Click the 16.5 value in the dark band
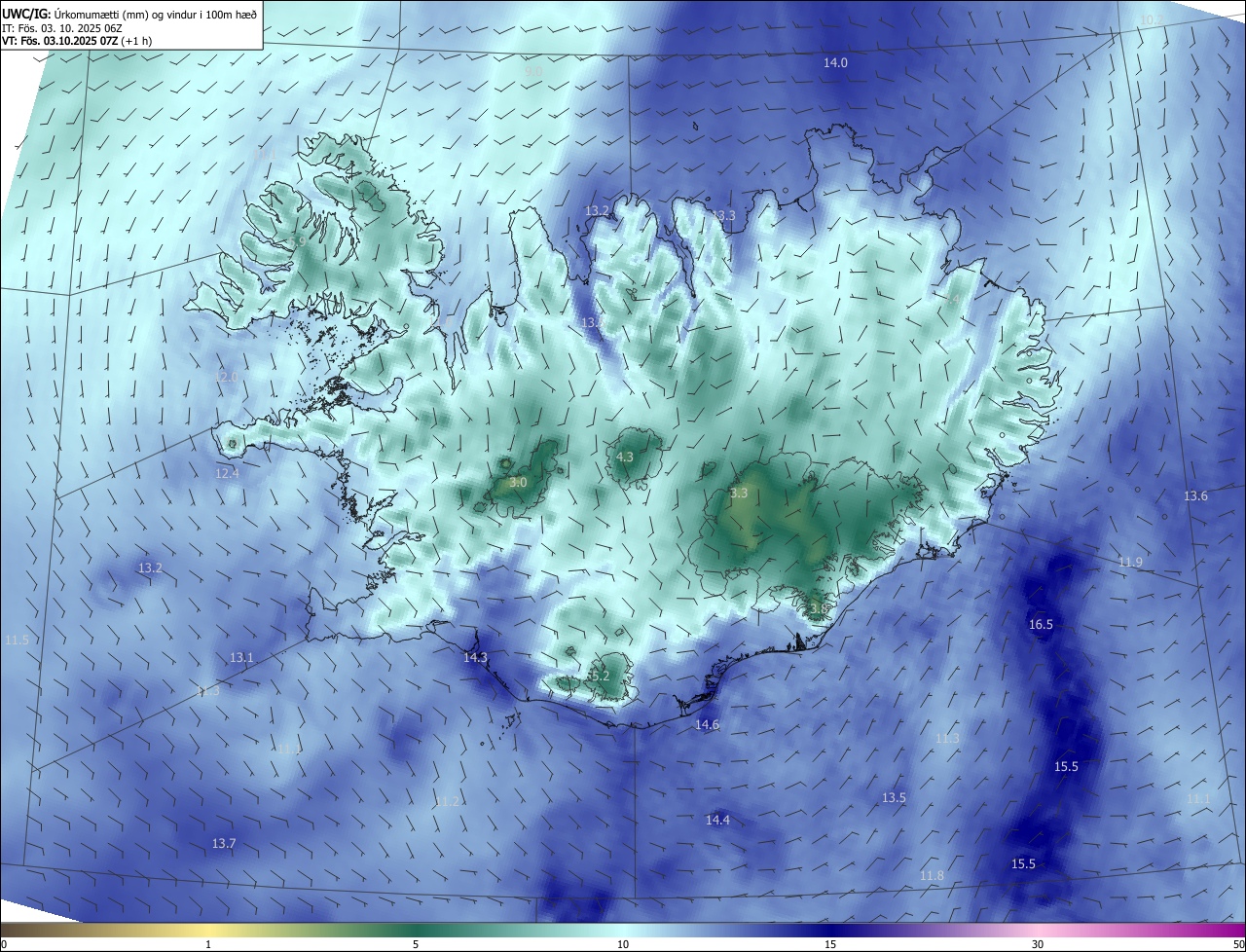This screenshot has width=1246, height=952. (1041, 624)
